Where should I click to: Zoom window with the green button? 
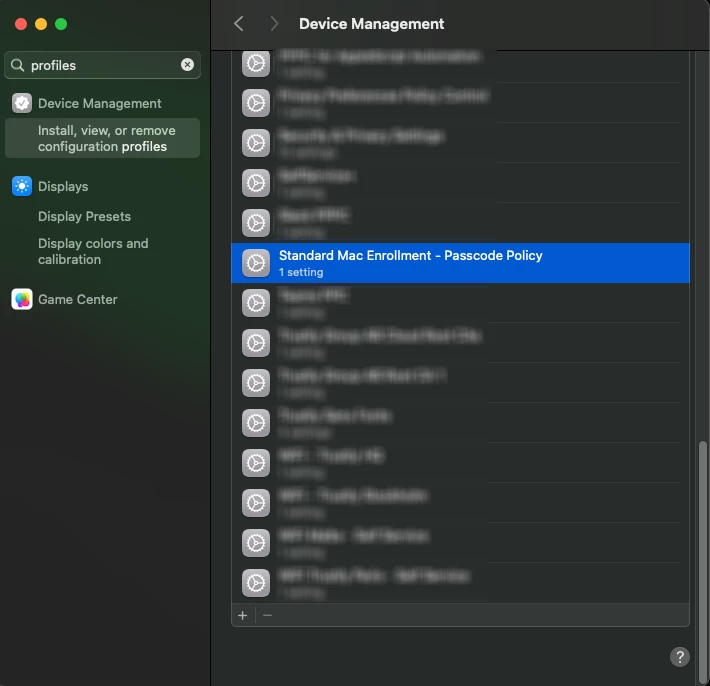click(61, 24)
